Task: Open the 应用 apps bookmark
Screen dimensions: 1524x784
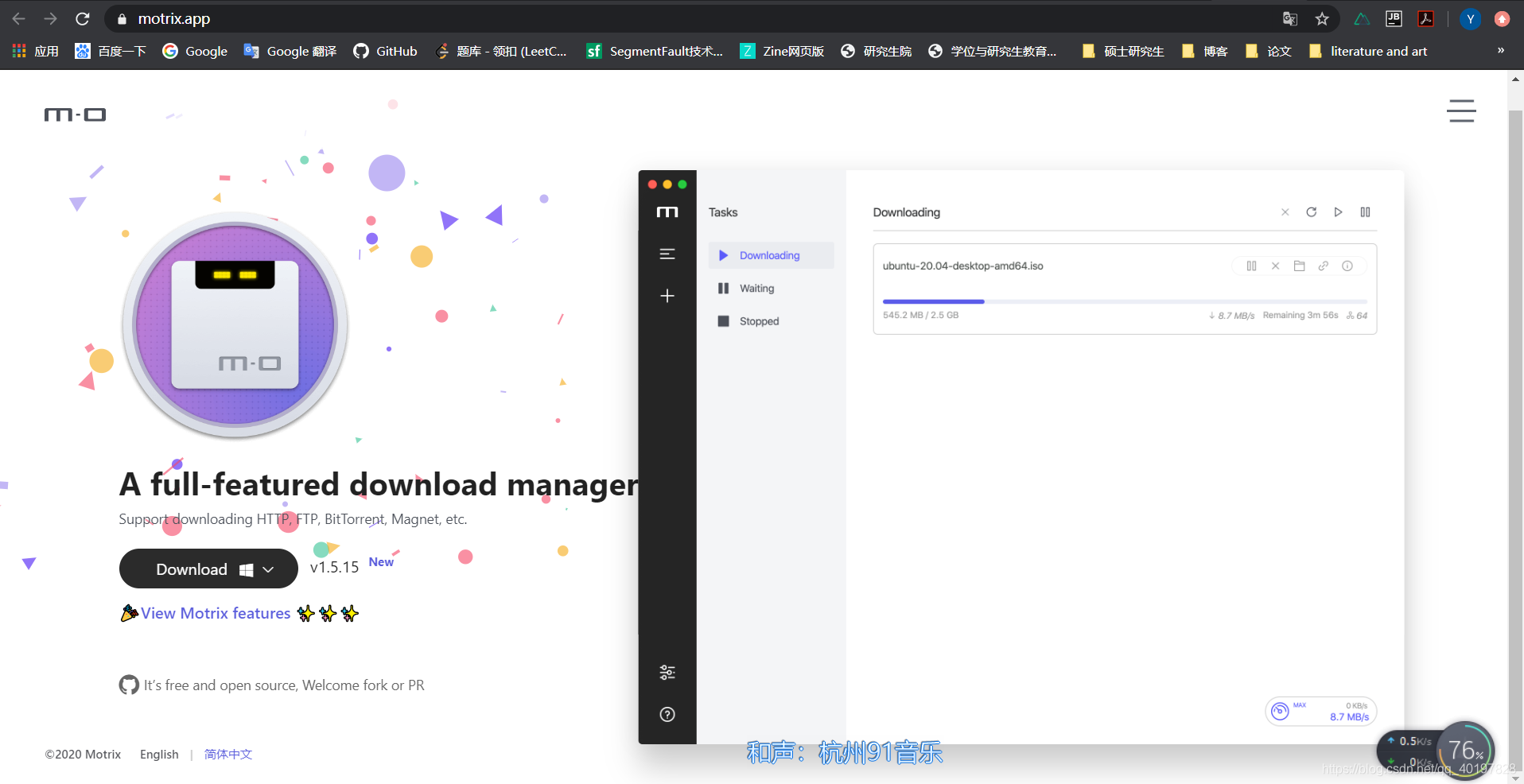Action: [x=36, y=51]
